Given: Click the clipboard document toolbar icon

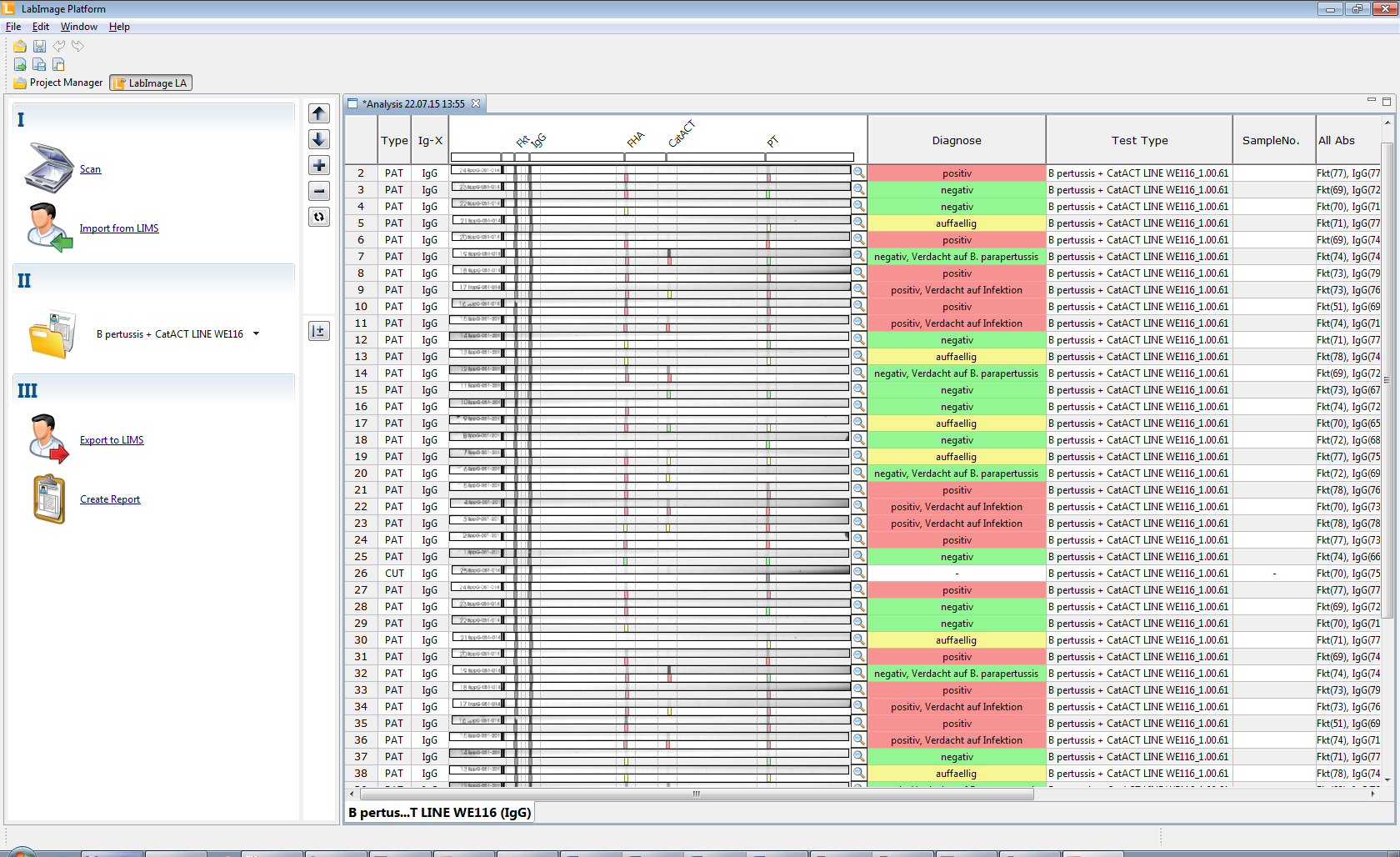Looking at the screenshot, I should [58, 64].
